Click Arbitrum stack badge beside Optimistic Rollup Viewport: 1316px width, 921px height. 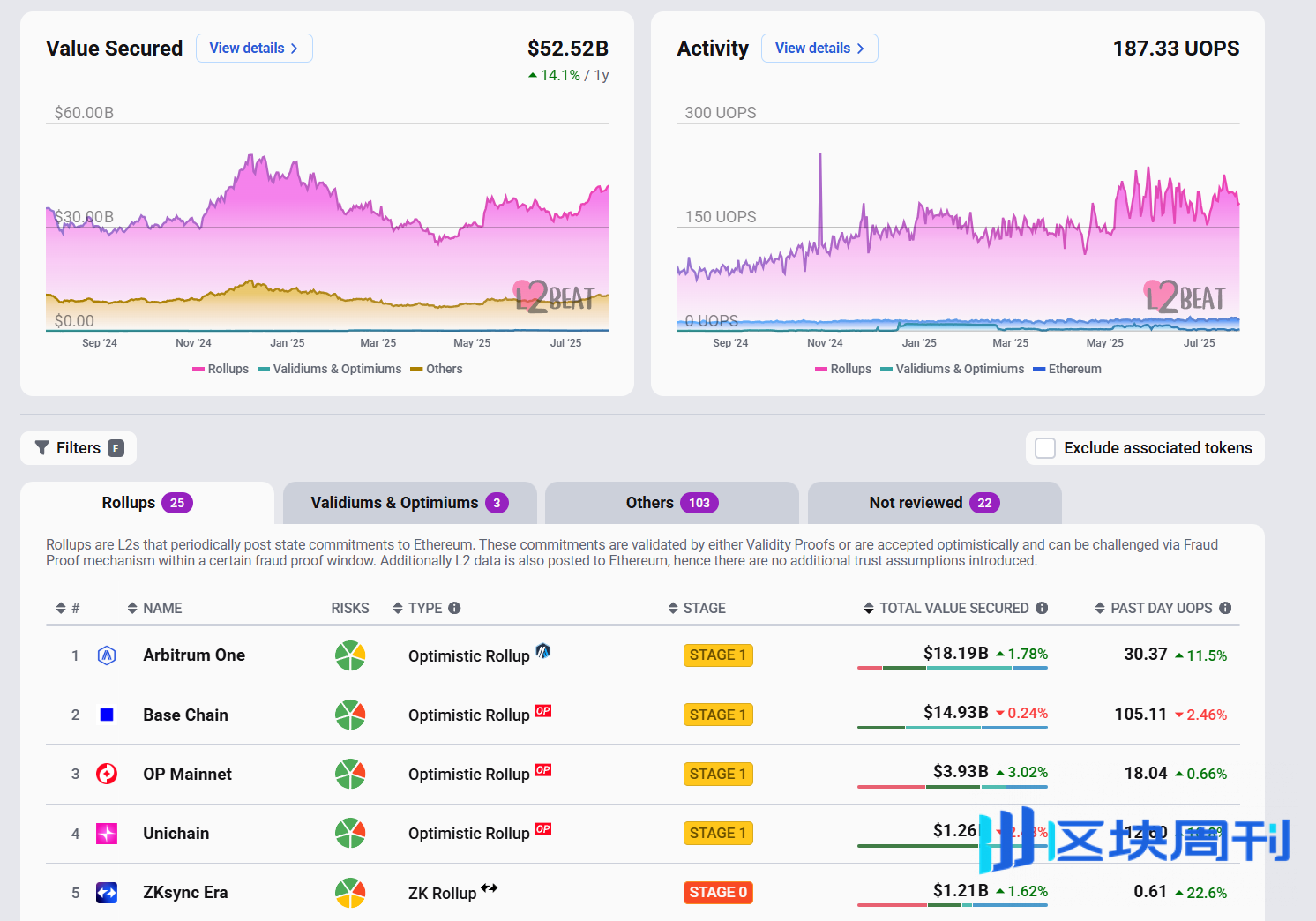tap(543, 651)
